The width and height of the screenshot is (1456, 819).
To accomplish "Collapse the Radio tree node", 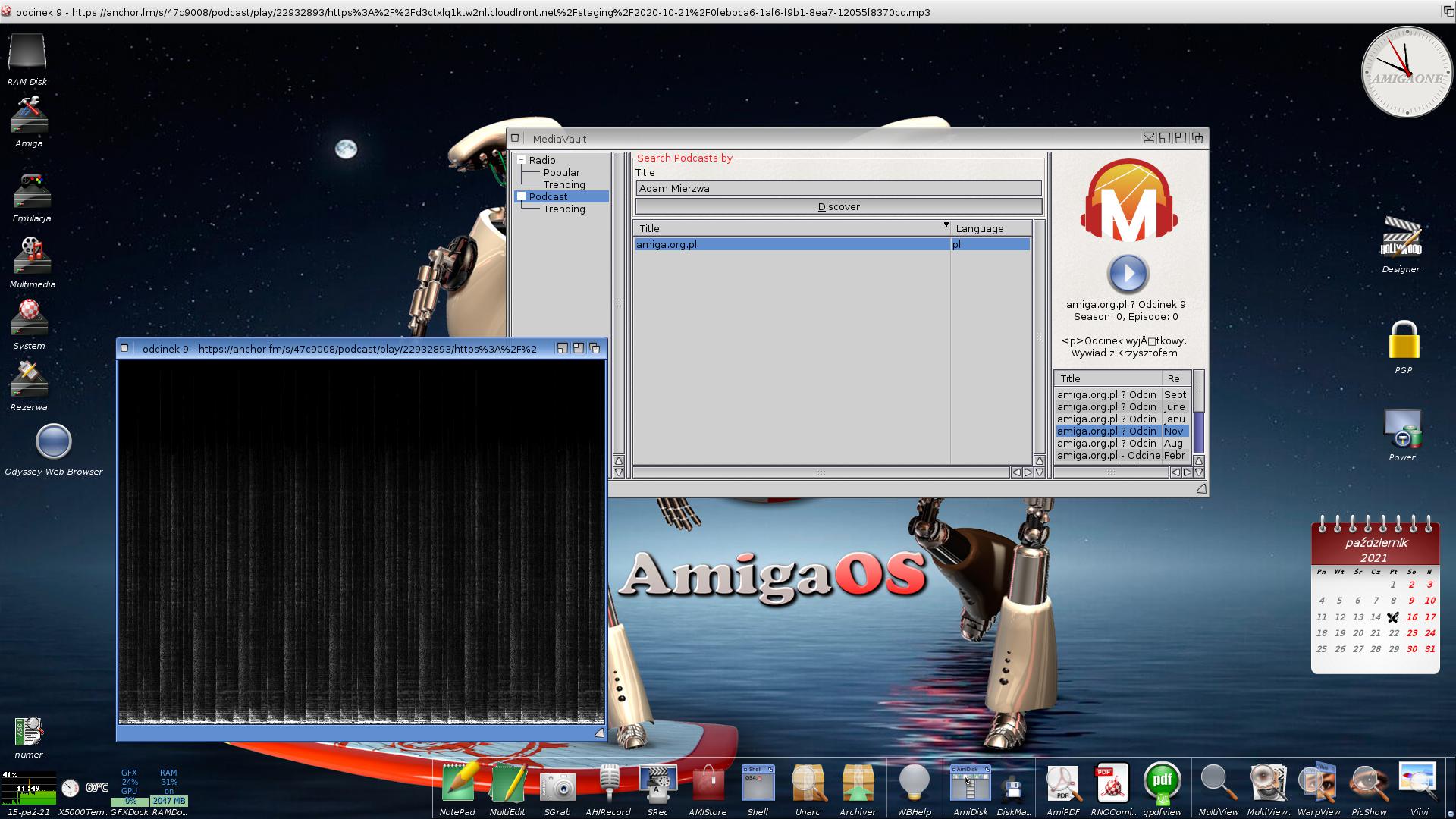I will point(522,160).
